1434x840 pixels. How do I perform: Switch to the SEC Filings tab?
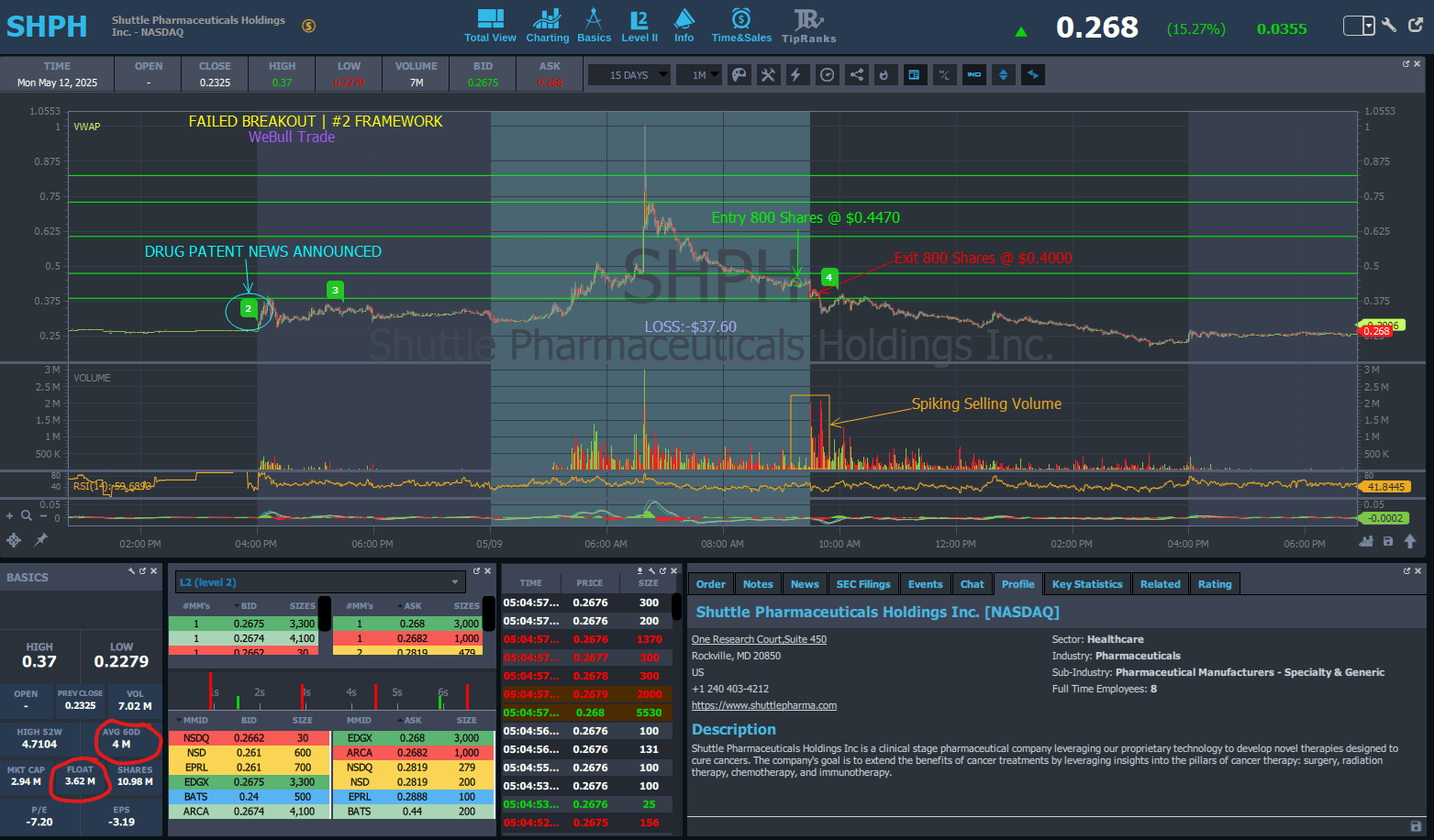(862, 584)
